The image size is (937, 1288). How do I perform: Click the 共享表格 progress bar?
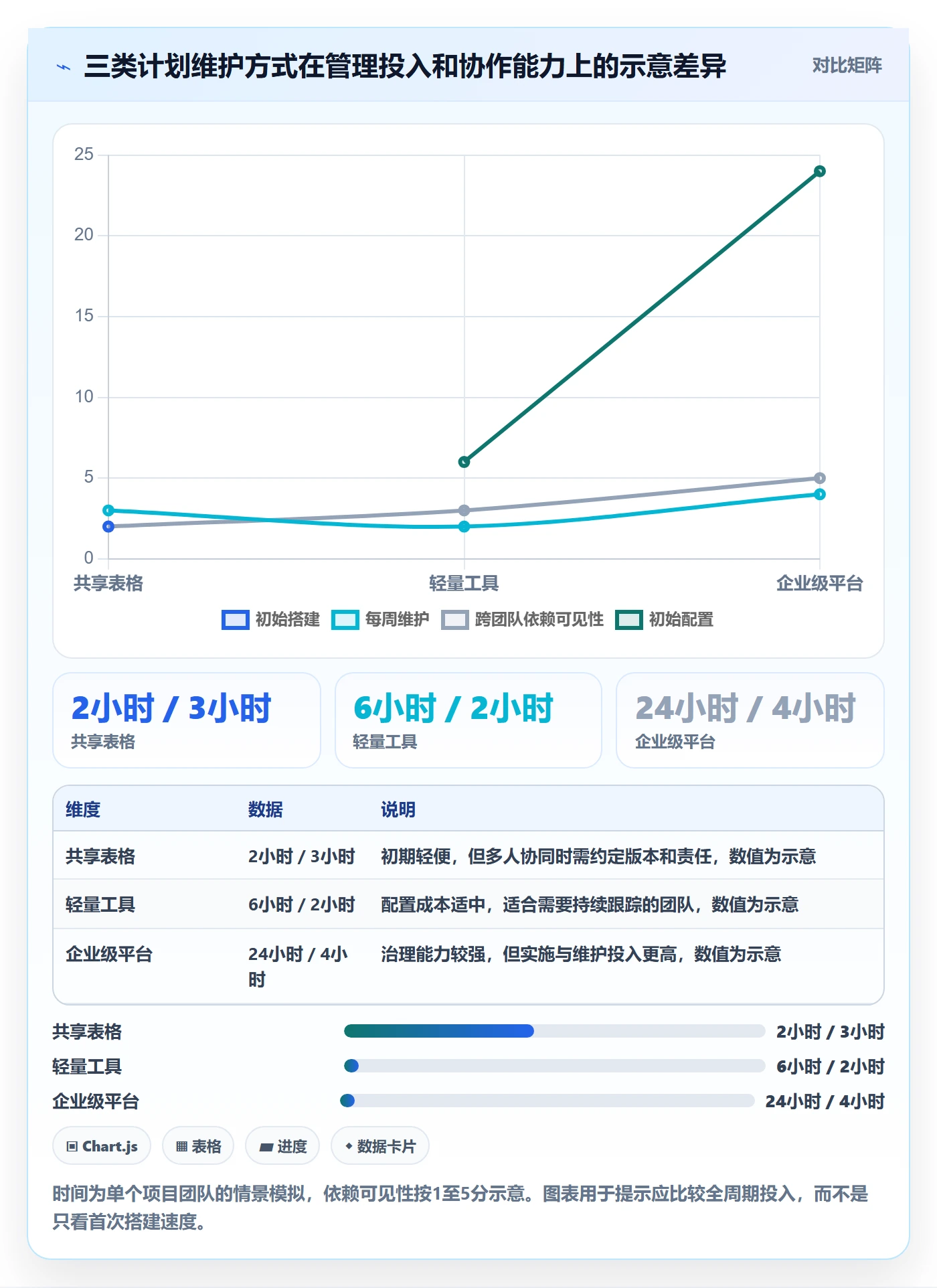[x=554, y=1031]
